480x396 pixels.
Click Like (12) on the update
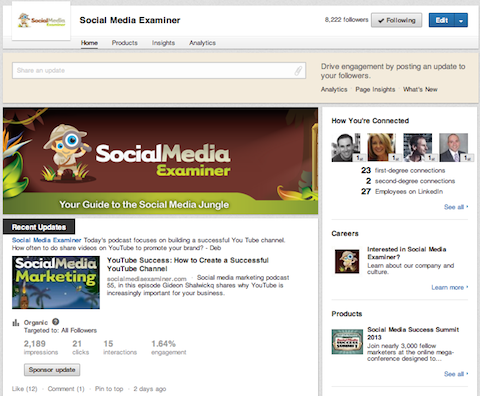click(x=25, y=389)
